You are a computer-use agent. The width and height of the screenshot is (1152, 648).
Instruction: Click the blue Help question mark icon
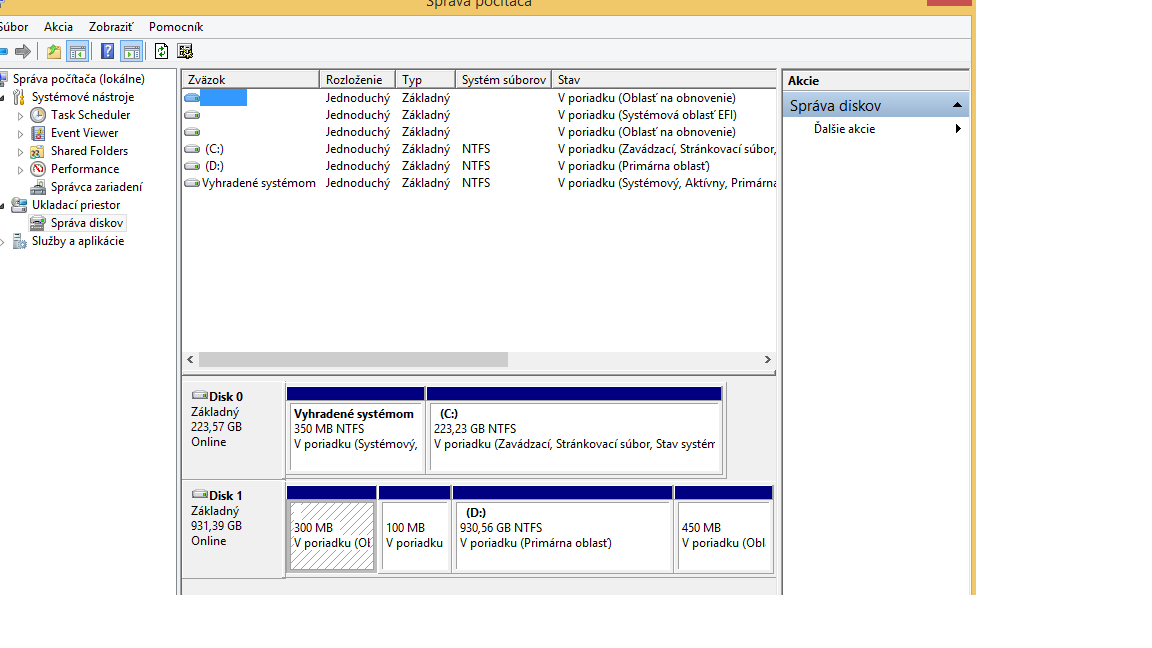coord(107,51)
